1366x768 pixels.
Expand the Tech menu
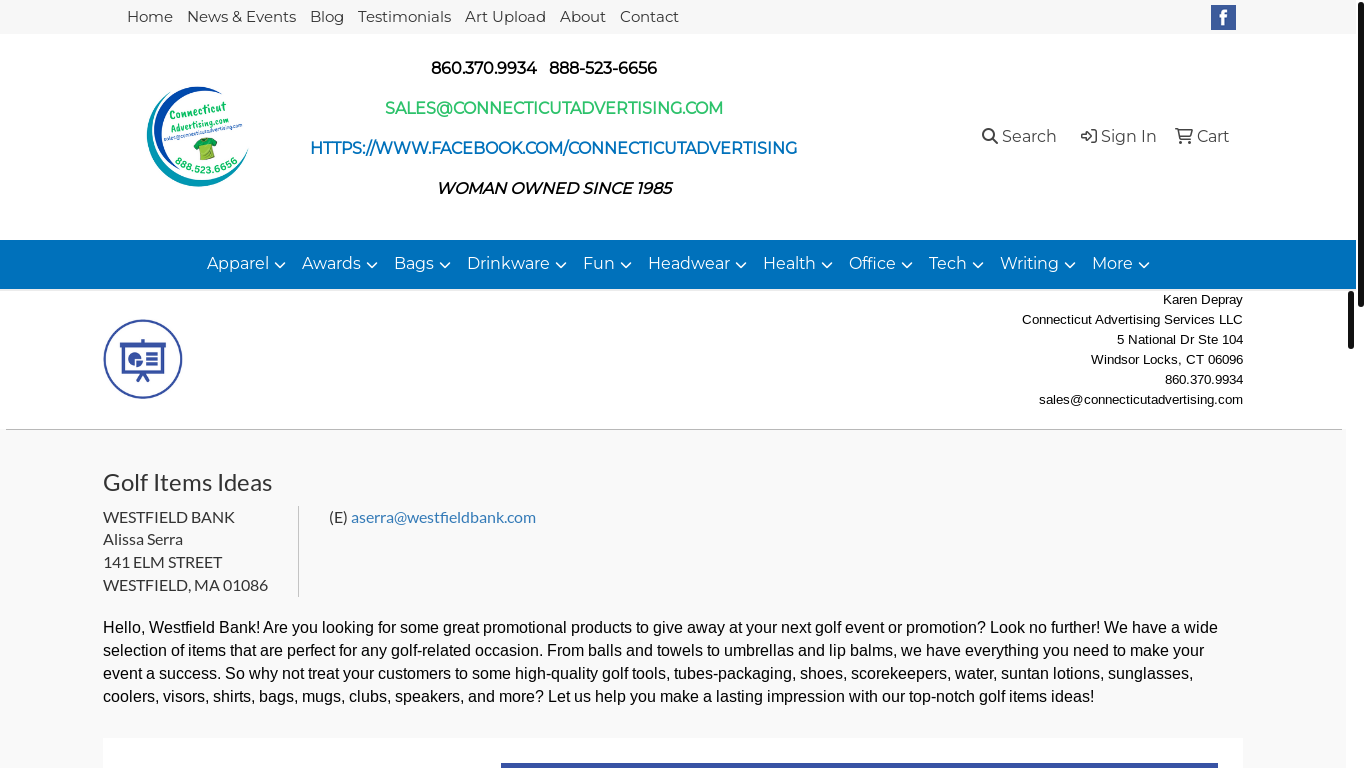pos(956,264)
